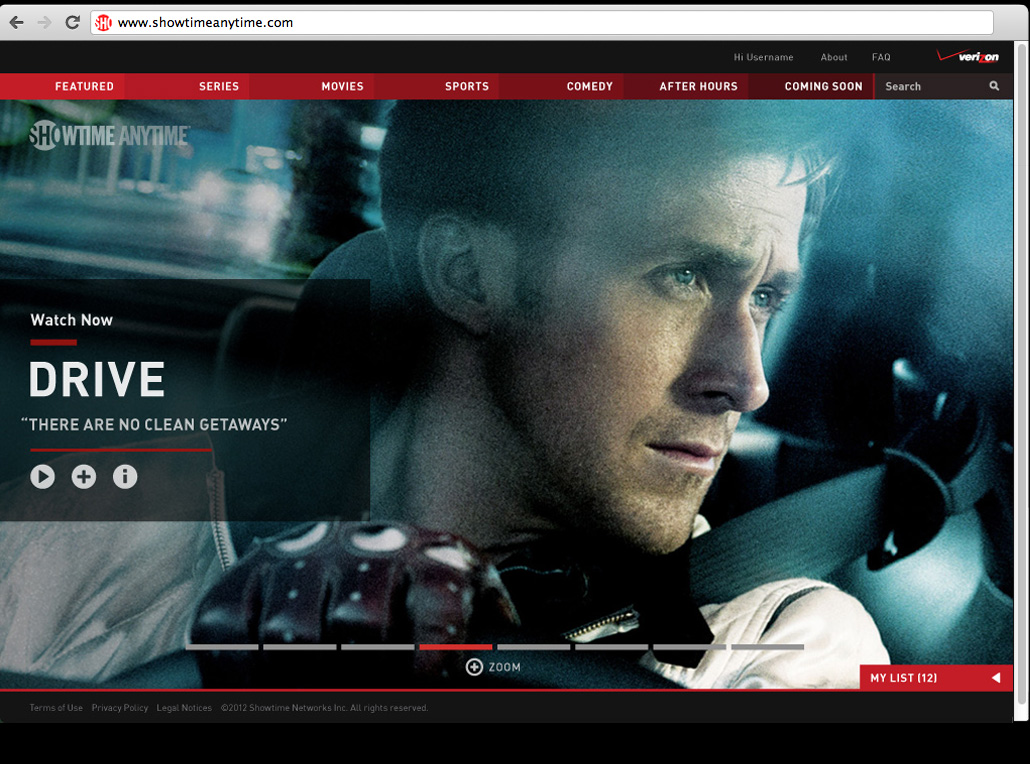Click the search magnifier icon
The image size is (1030, 764).
pos(994,86)
